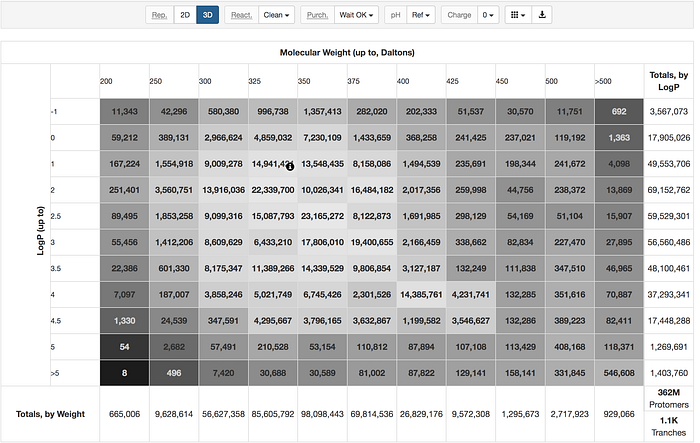Select the 375 molecular weight column header

click(372, 81)
